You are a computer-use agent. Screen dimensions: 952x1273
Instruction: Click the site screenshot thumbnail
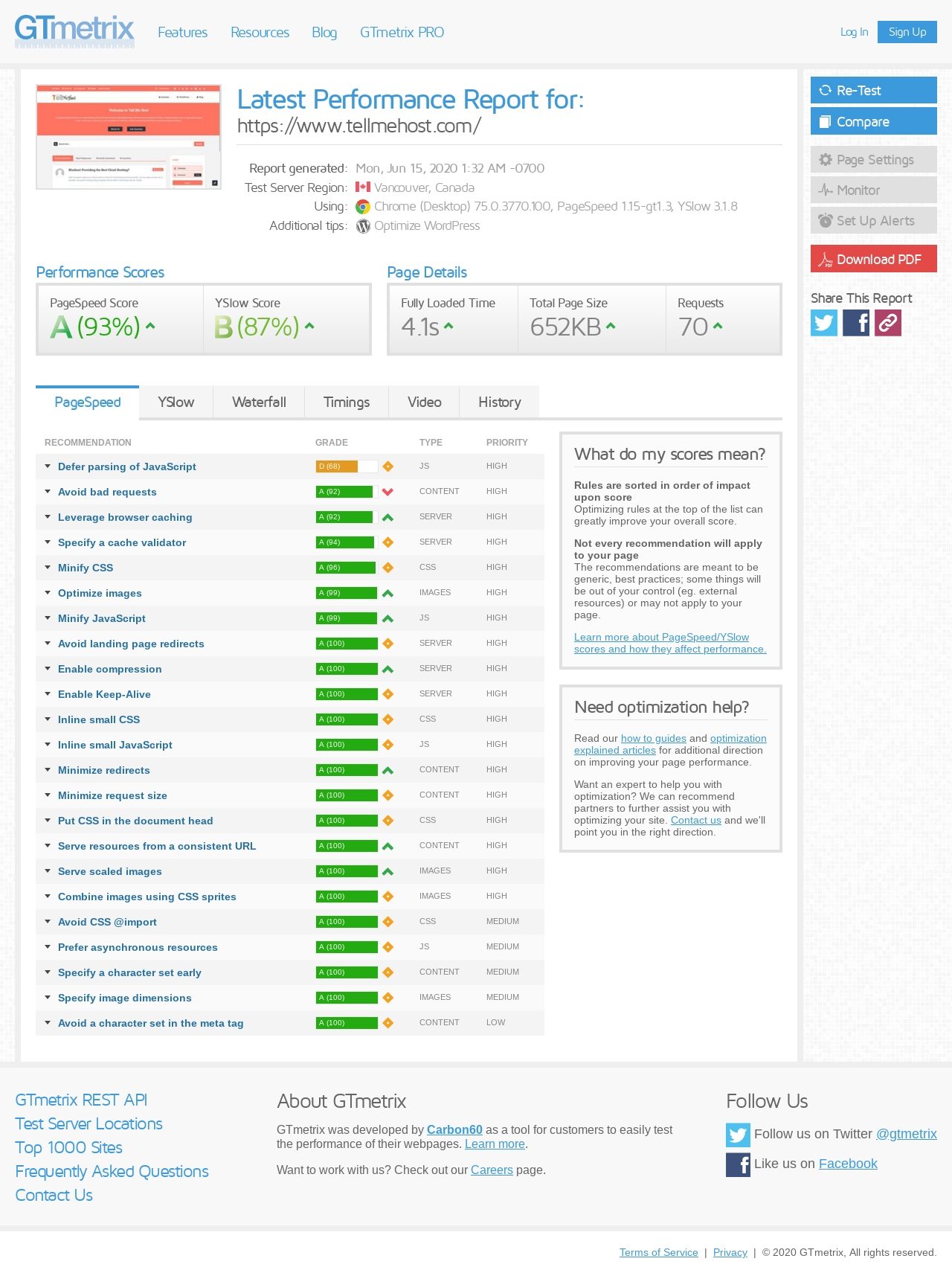coord(129,137)
